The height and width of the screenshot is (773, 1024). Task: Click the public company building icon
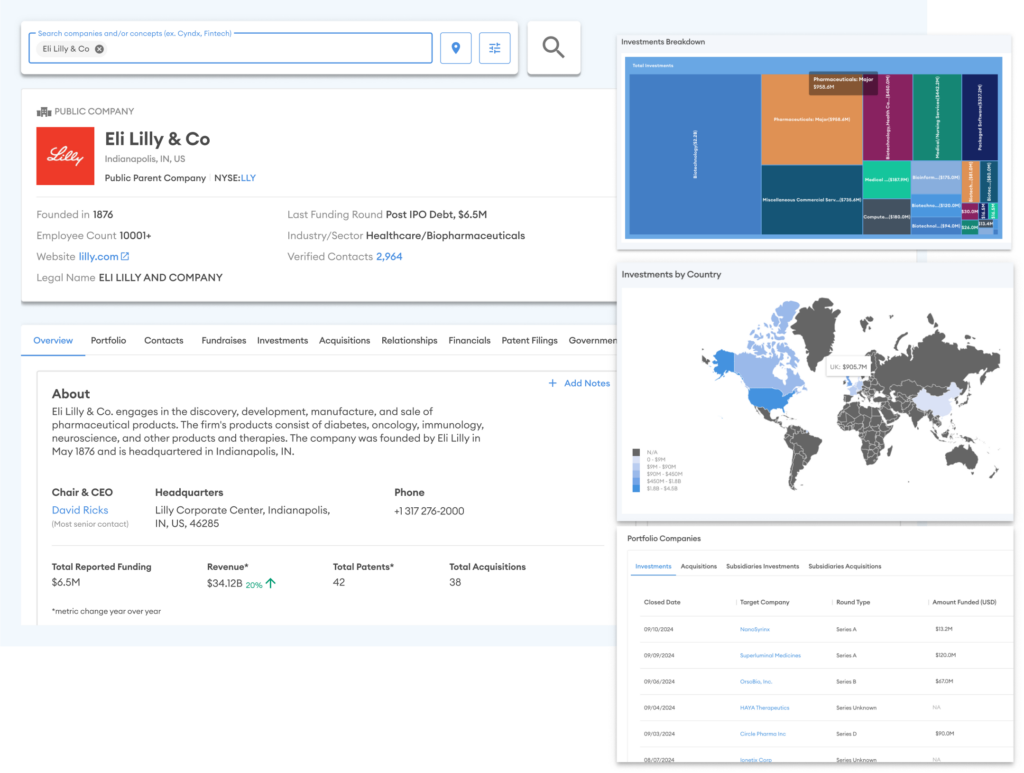pos(44,112)
